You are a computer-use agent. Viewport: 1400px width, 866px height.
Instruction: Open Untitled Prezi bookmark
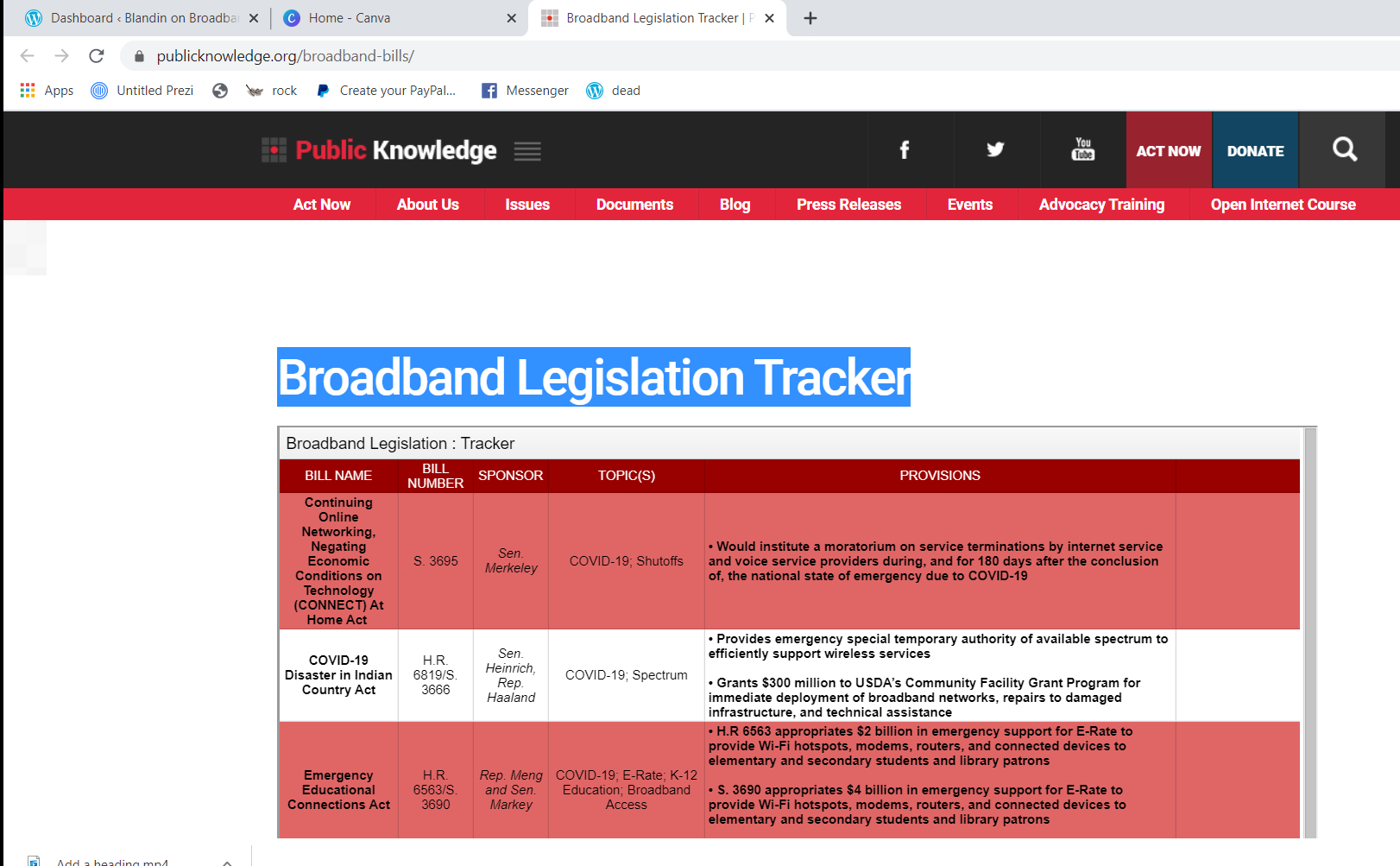point(142,91)
